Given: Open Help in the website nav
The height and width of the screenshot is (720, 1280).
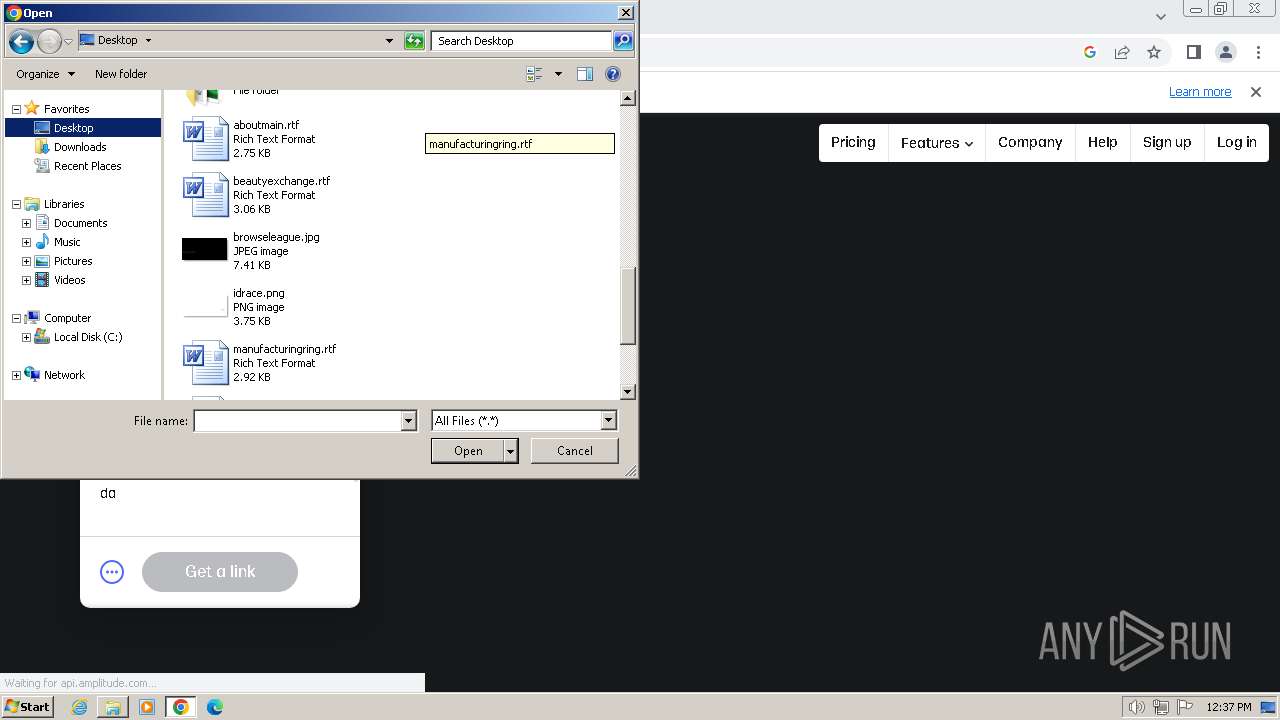Looking at the screenshot, I should [x=1103, y=142].
